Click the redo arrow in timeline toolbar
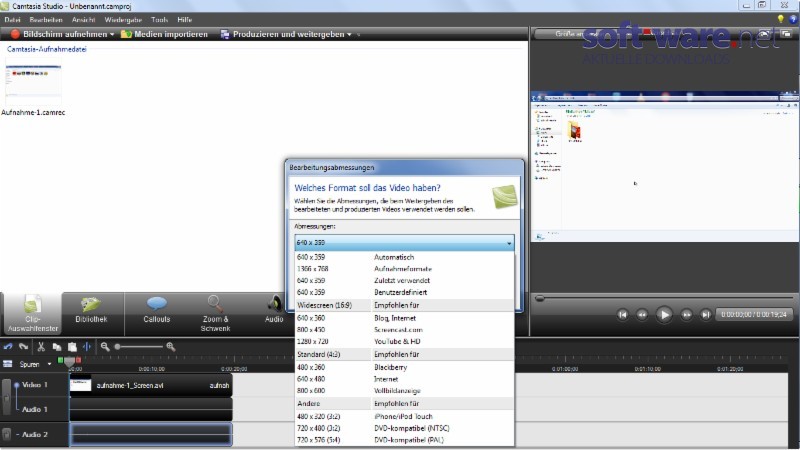Viewport: 800px width, 450px height. click(x=23, y=346)
